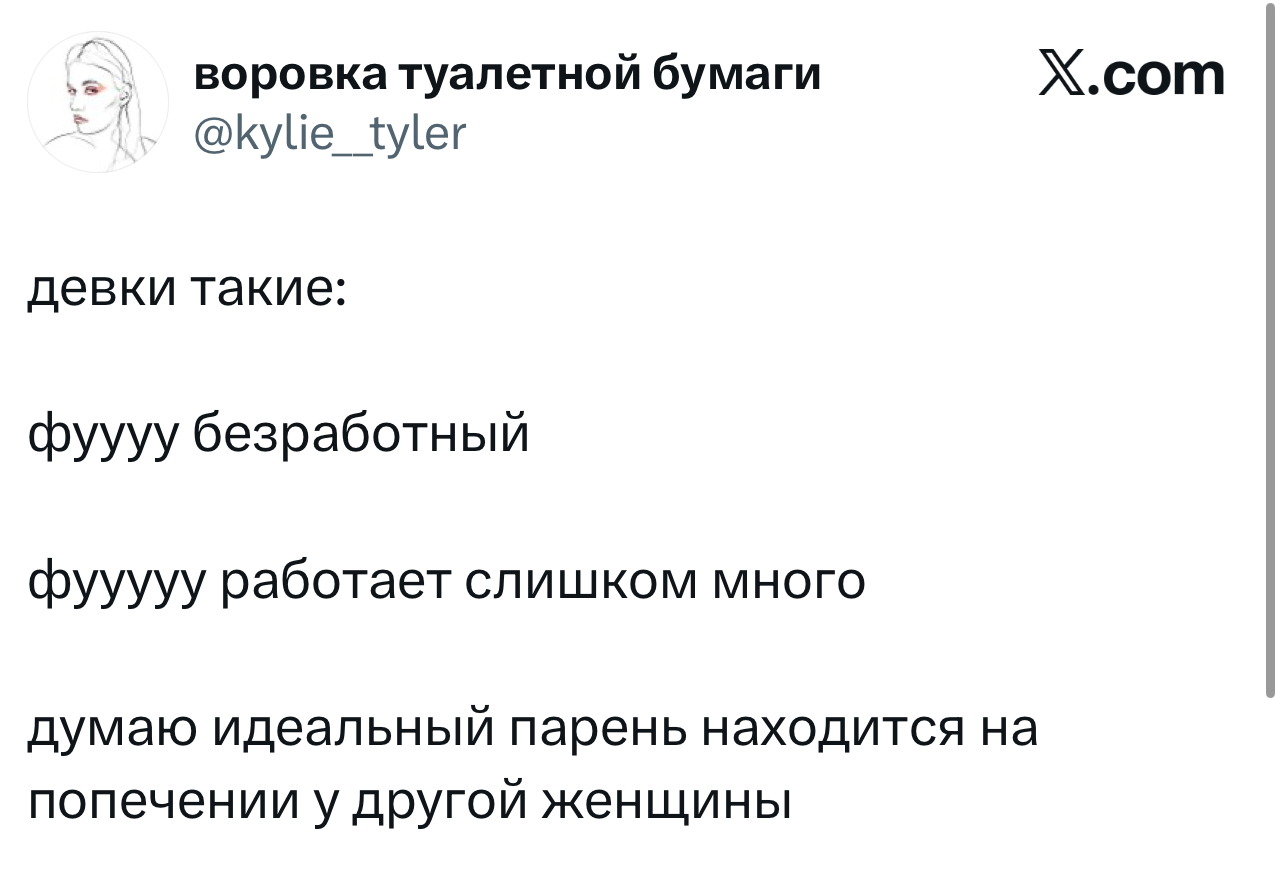Click фууууу before the word работает
Screen dimensions: 1284x873
(115, 582)
